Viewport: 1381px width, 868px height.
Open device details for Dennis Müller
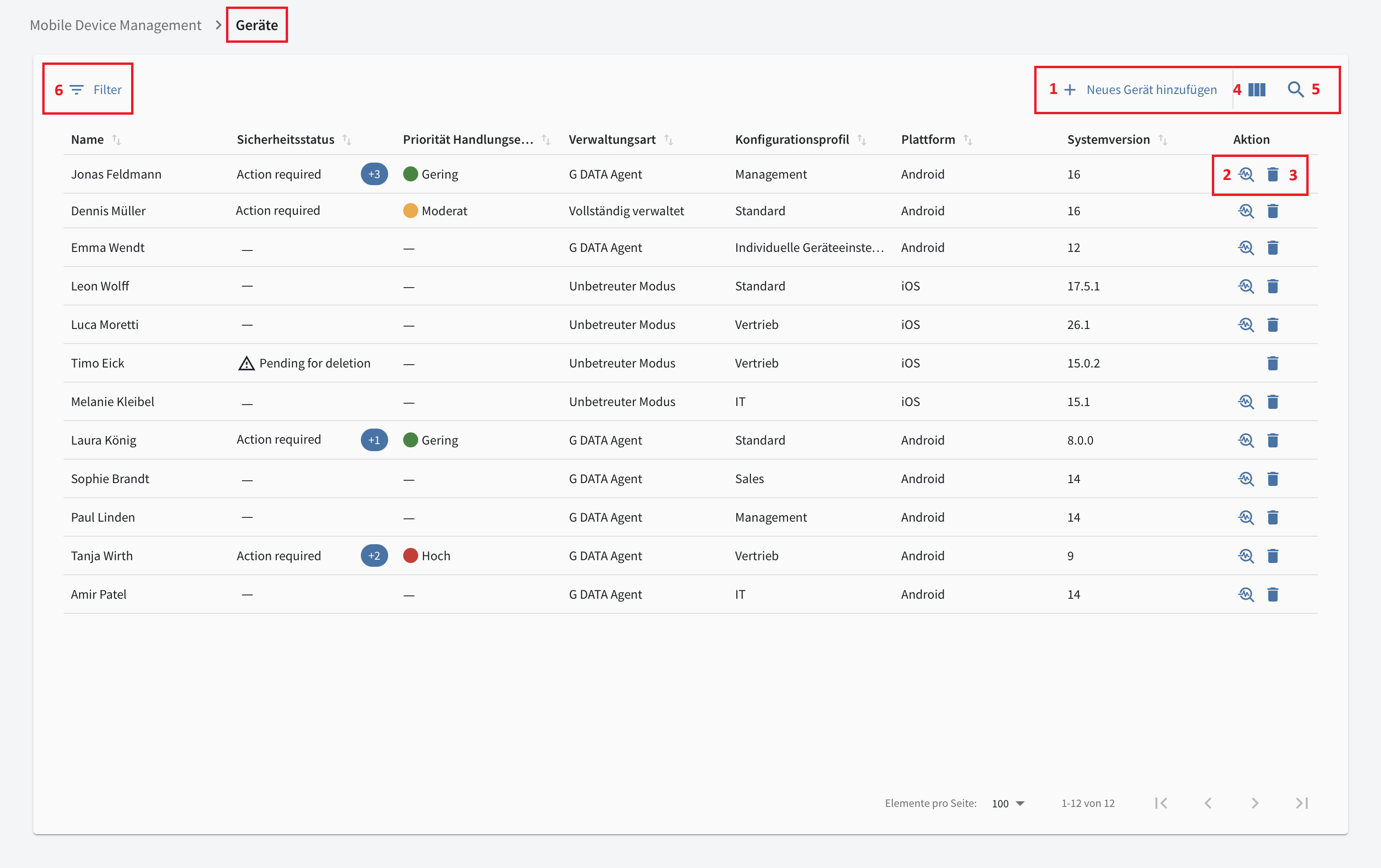(x=1246, y=211)
